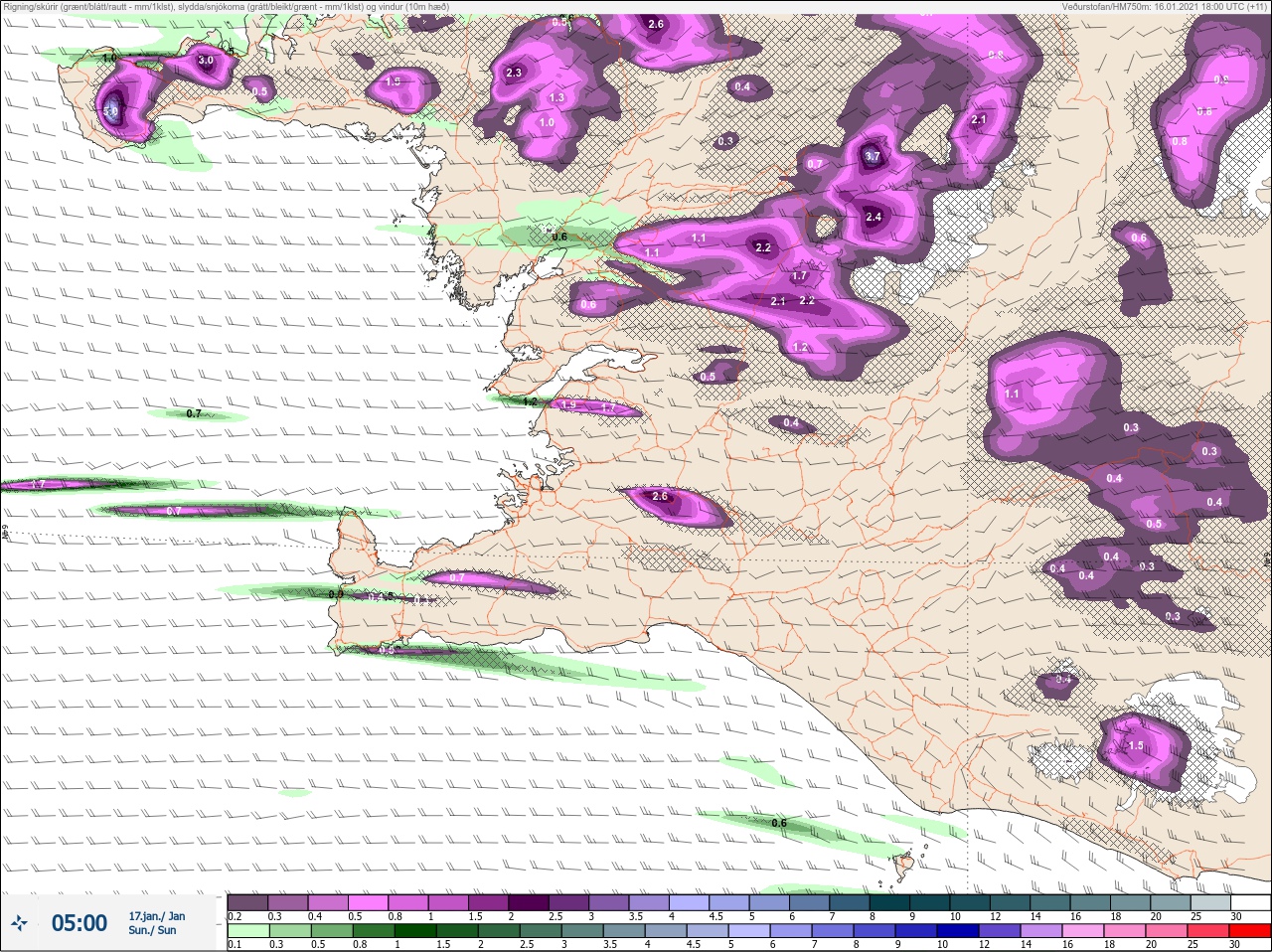
Task: Click the Veðurstofan/HM750m model run text
Action: [1164, 7]
